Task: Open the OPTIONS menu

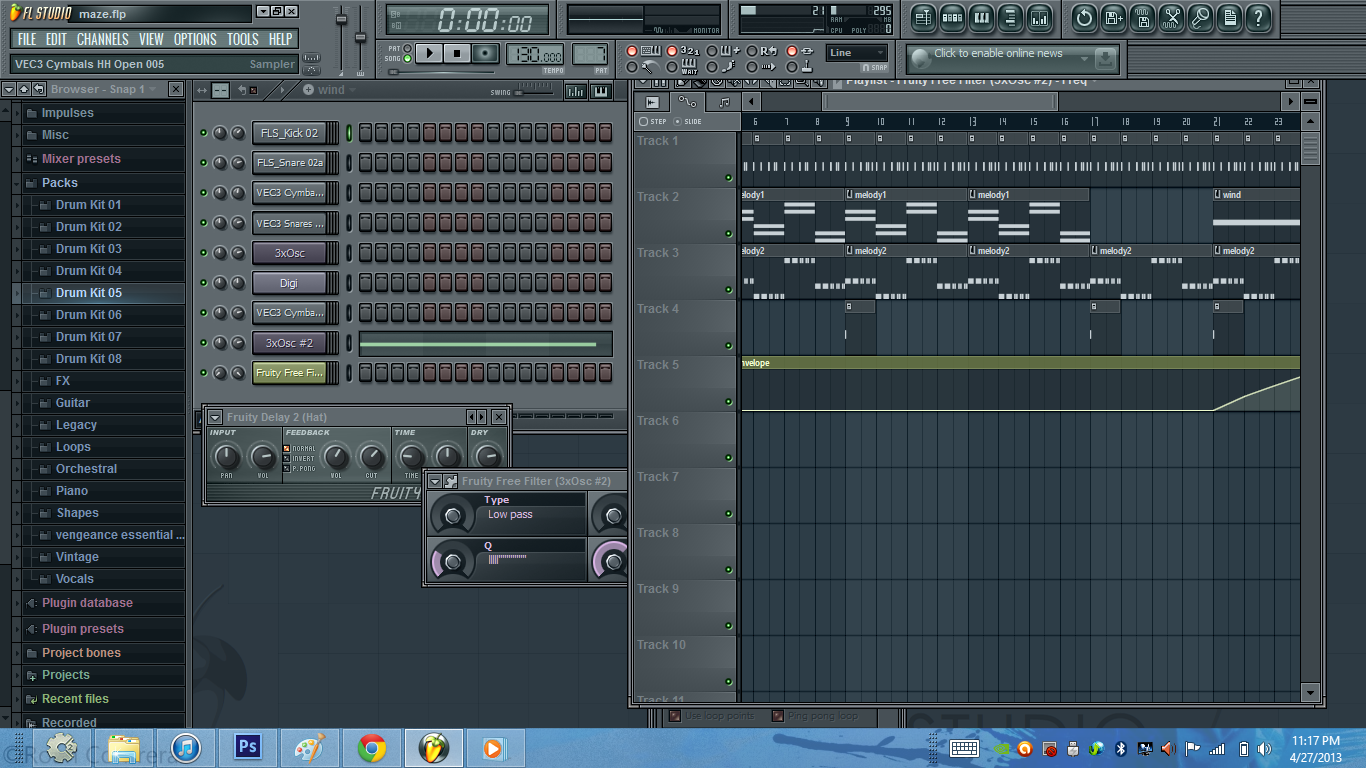Action: (195, 39)
